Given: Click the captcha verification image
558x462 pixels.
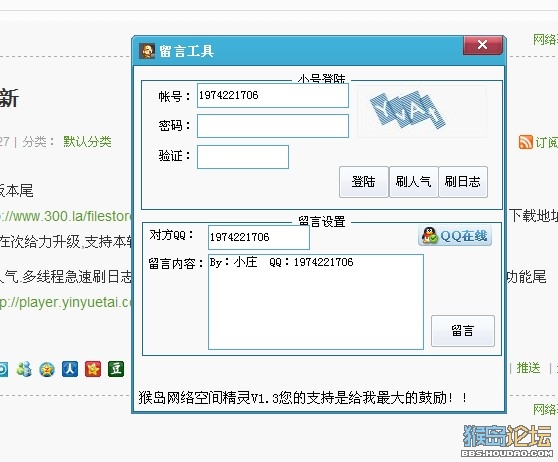Looking at the screenshot, I should [422, 111].
